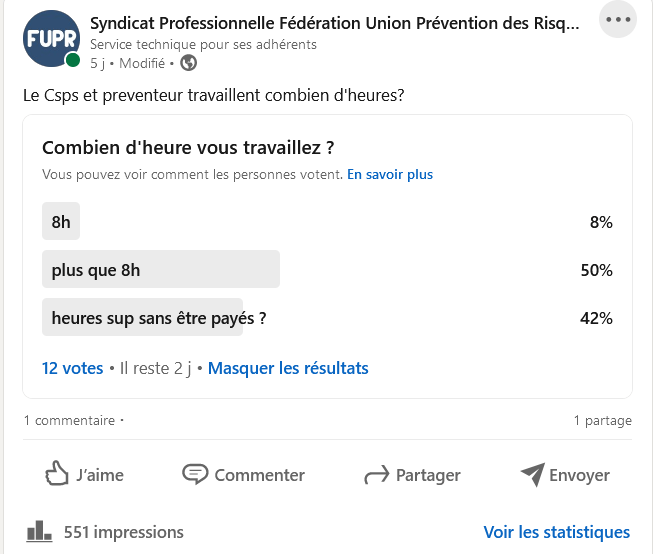The image size is (653, 554).
Task: Click the impressions bar chart icon
Action: [38, 531]
